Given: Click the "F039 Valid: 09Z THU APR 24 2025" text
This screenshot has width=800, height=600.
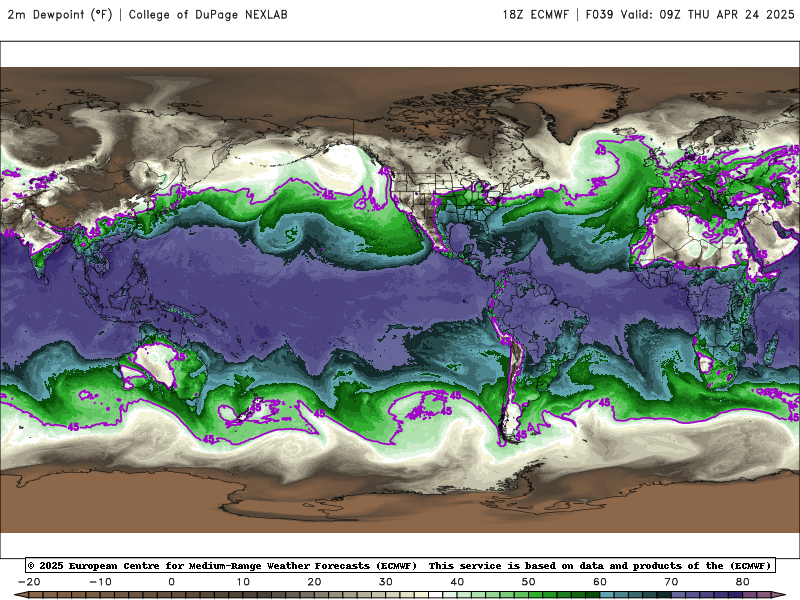Looking at the screenshot, I should tap(690, 15).
